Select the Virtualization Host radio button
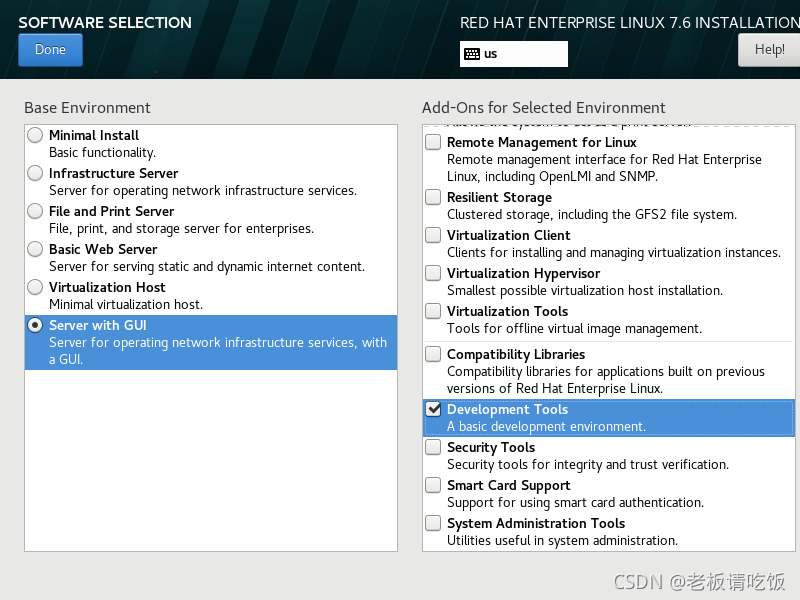The height and width of the screenshot is (600, 800). coord(35,287)
